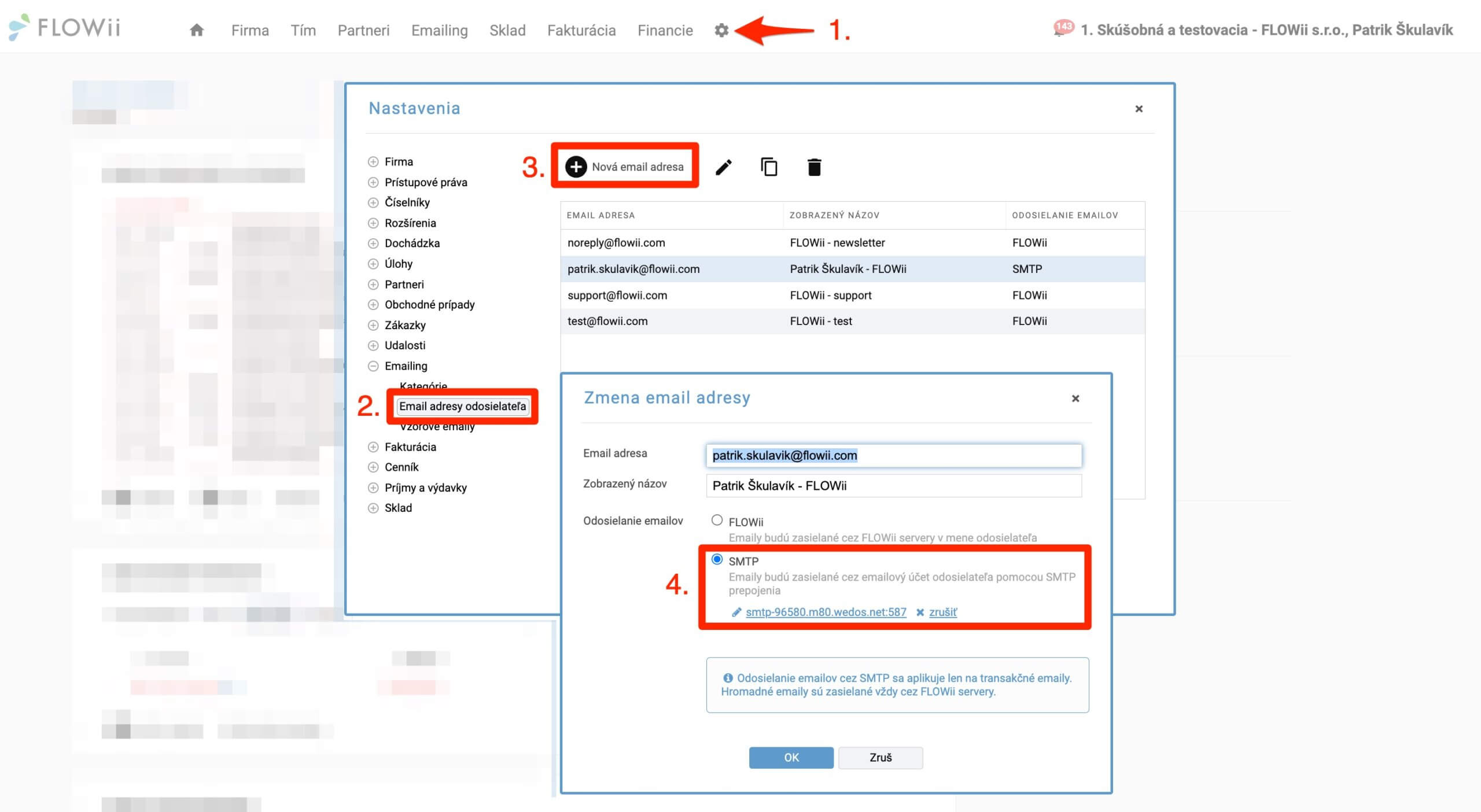The width and height of the screenshot is (1481, 812).
Task: Expand the Číselníky node
Action: click(x=373, y=202)
